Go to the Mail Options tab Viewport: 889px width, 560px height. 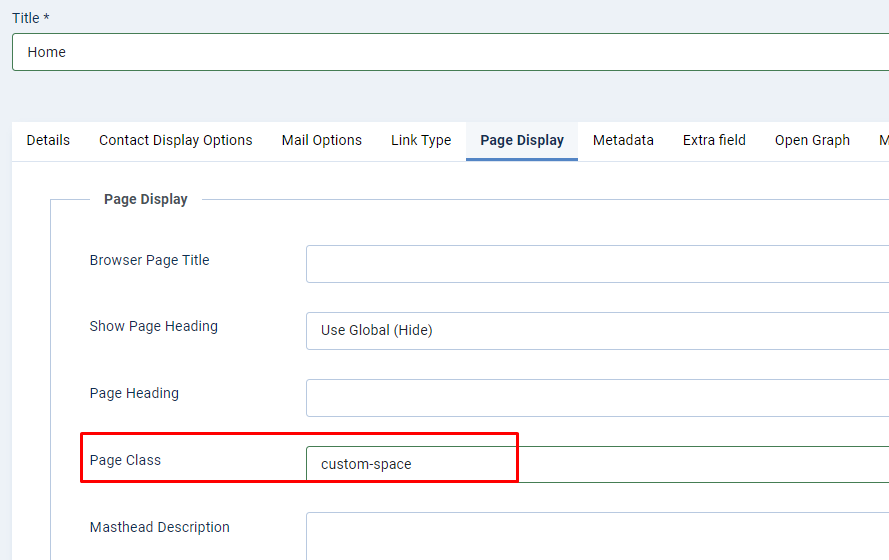[x=321, y=140]
